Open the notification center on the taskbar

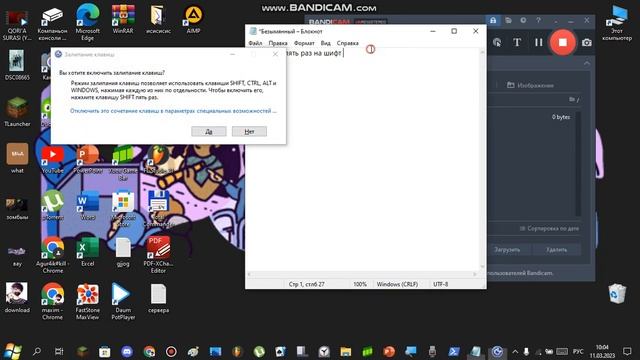[x=627, y=351]
